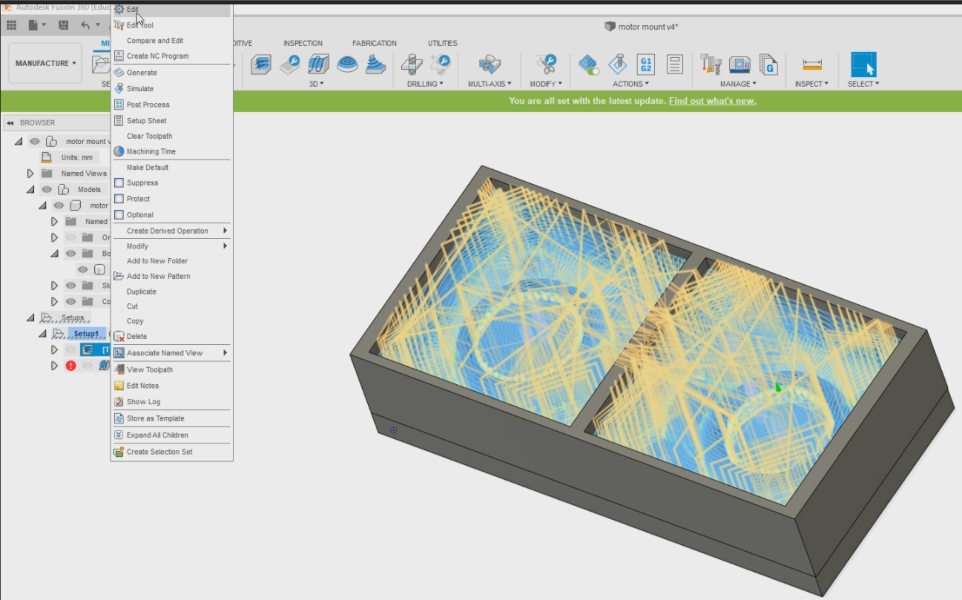This screenshot has width=962, height=600.
Task: Choose Edit in the context menu
Action: [x=171, y=9]
